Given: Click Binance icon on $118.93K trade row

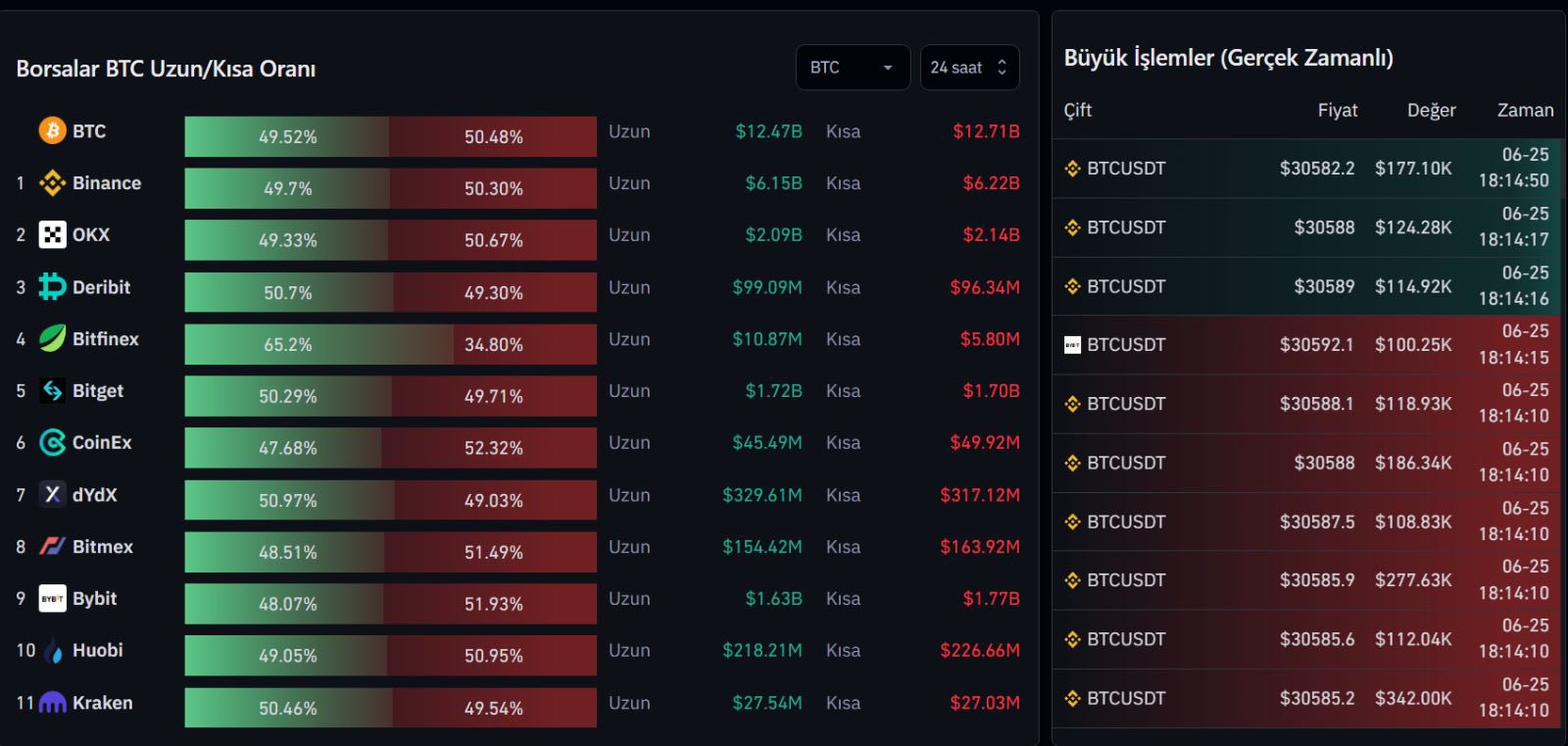Looking at the screenshot, I should [1072, 403].
